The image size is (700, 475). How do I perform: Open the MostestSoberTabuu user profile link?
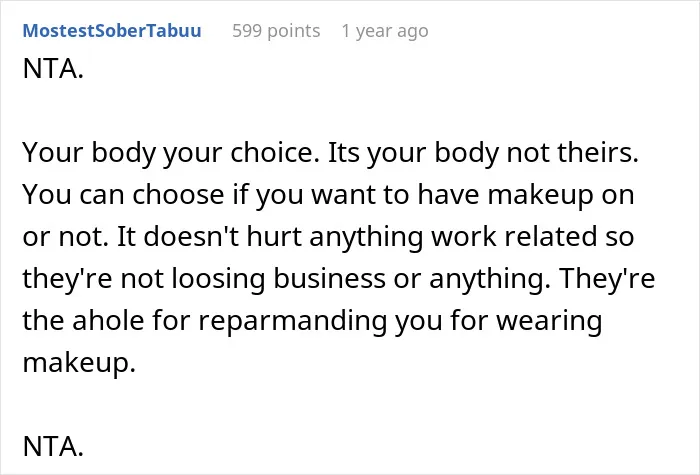click(x=112, y=31)
